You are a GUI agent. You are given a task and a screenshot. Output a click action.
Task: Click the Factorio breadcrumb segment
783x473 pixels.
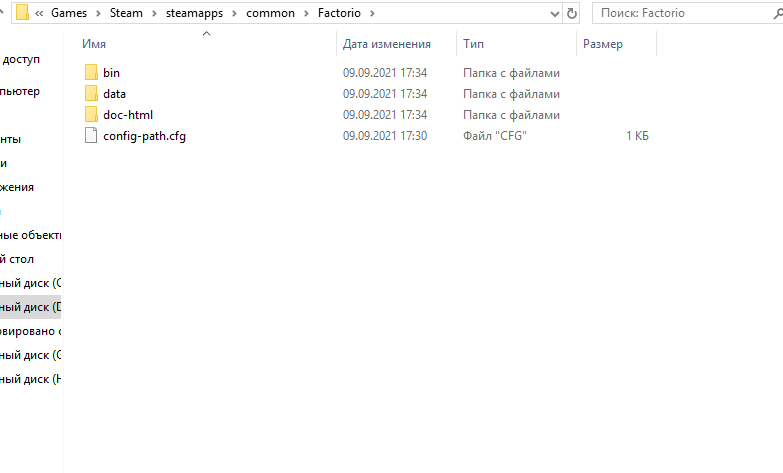pyautogui.click(x=339, y=13)
